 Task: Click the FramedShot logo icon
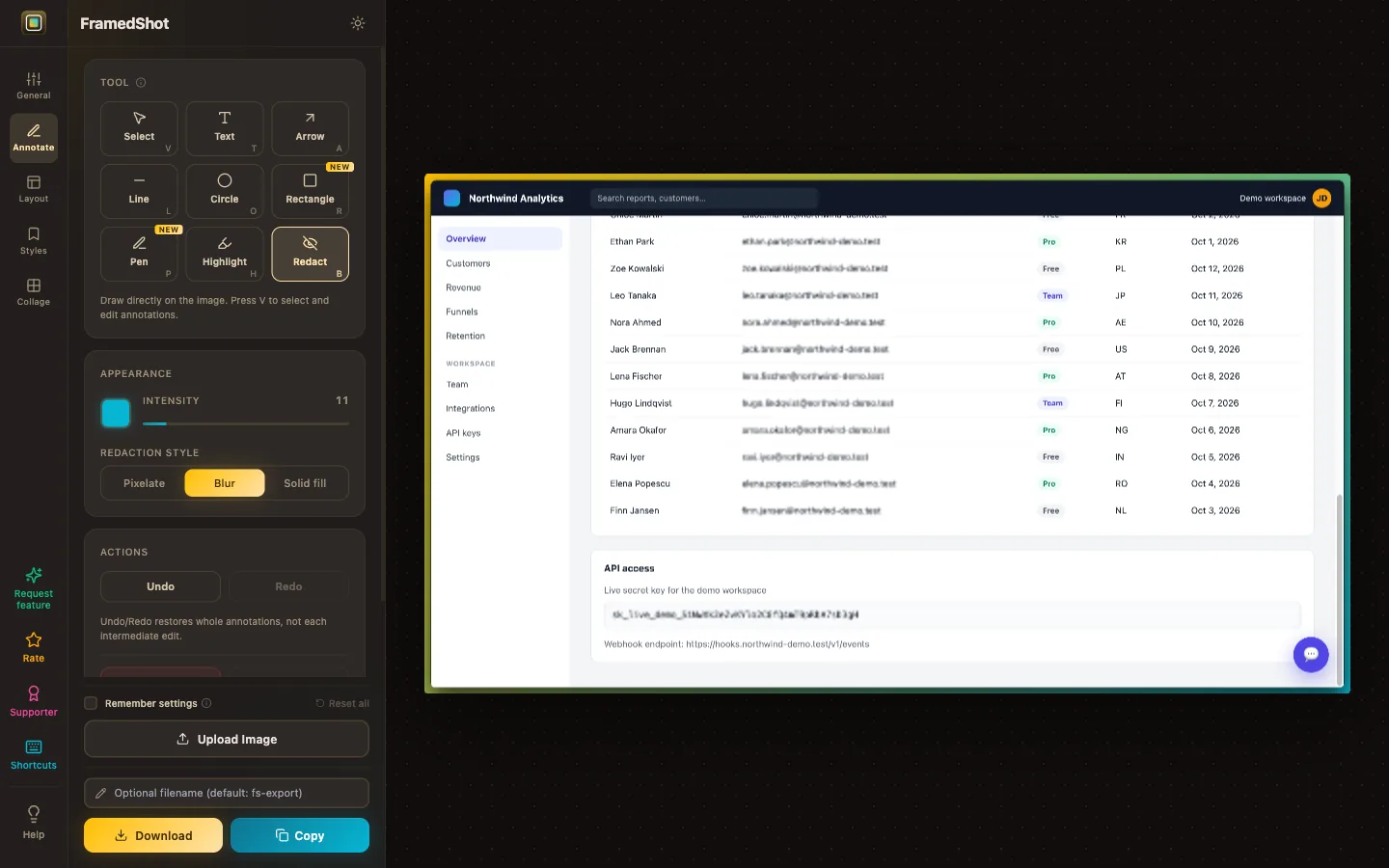click(x=34, y=22)
